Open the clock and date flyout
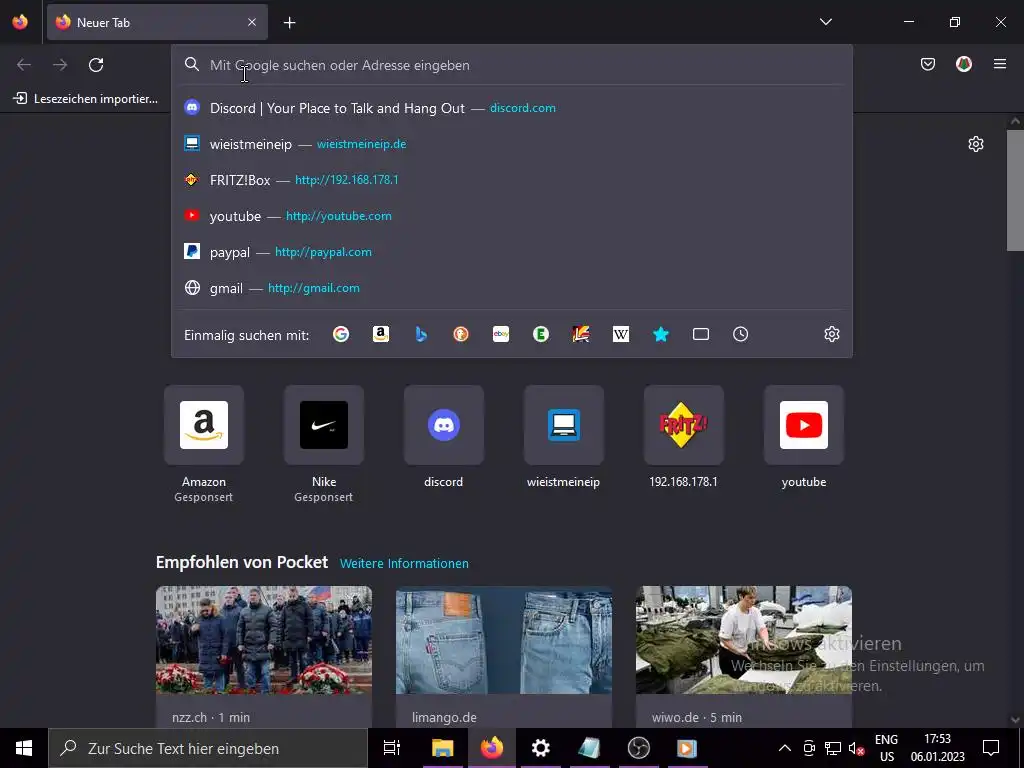Image resolution: width=1024 pixels, height=768 pixels. (x=938, y=748)
